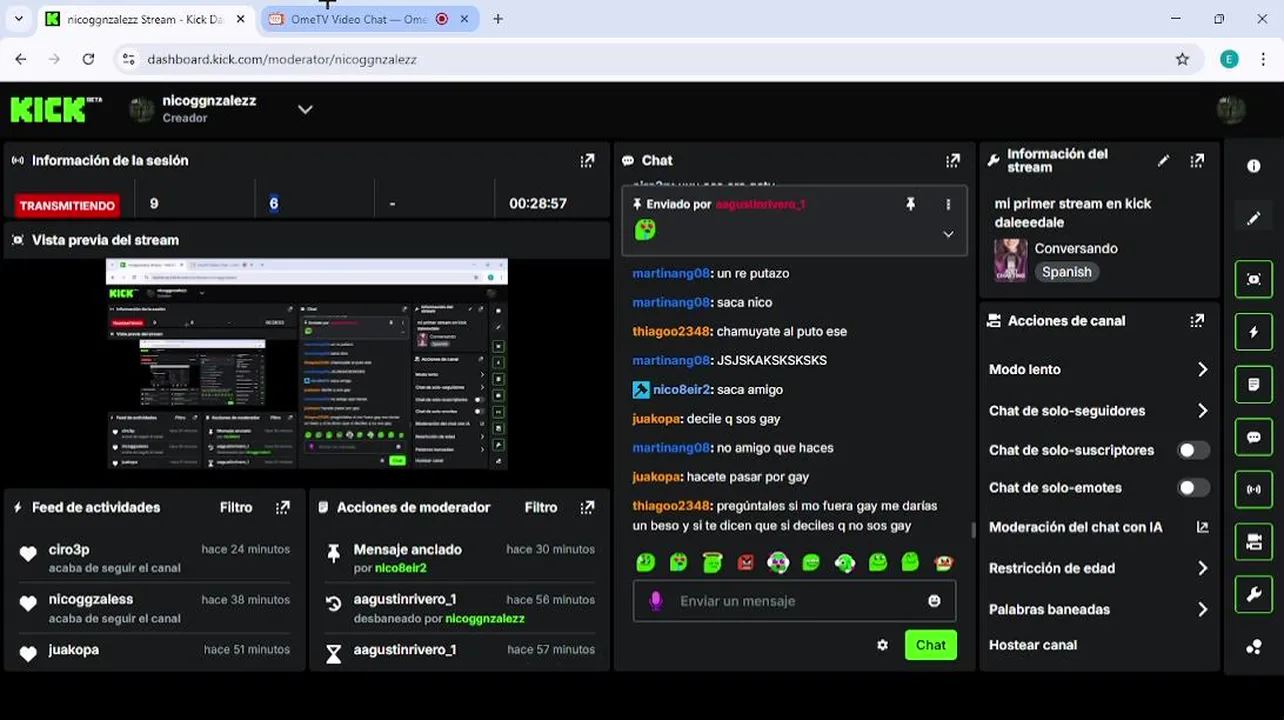Toggle the chat bubble sidebar icon
1284x720 pixels.
pyautogui.click(x=1254, y=437)
